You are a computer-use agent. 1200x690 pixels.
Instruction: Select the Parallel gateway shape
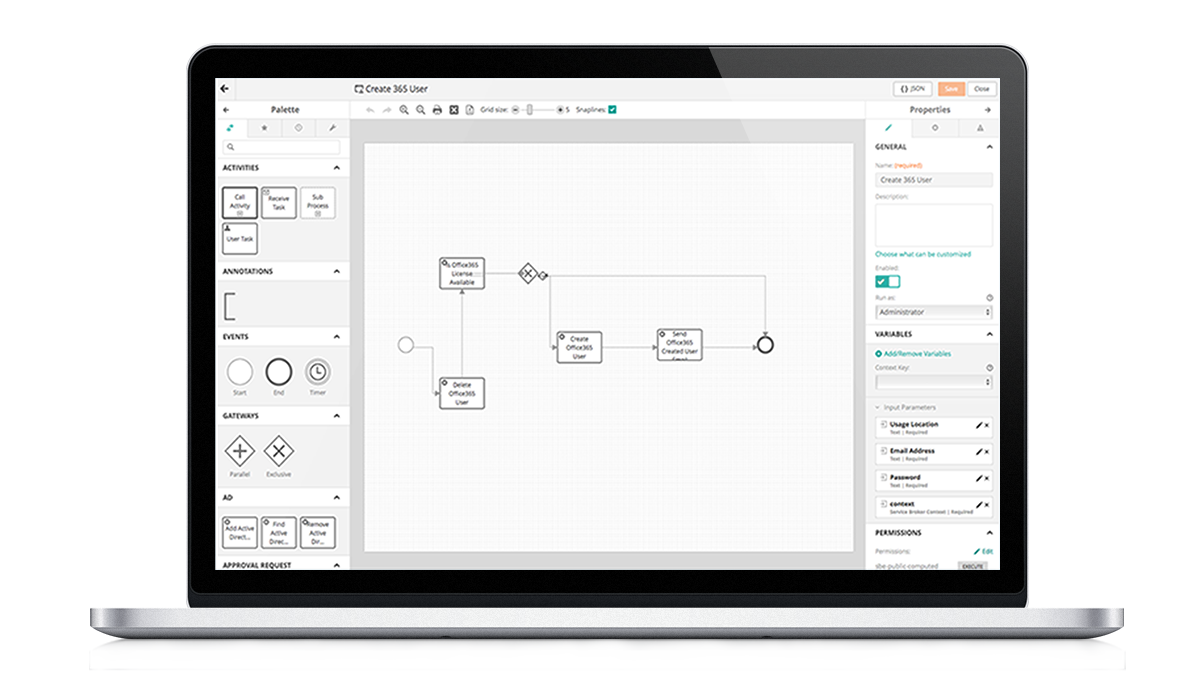[240, 451]
